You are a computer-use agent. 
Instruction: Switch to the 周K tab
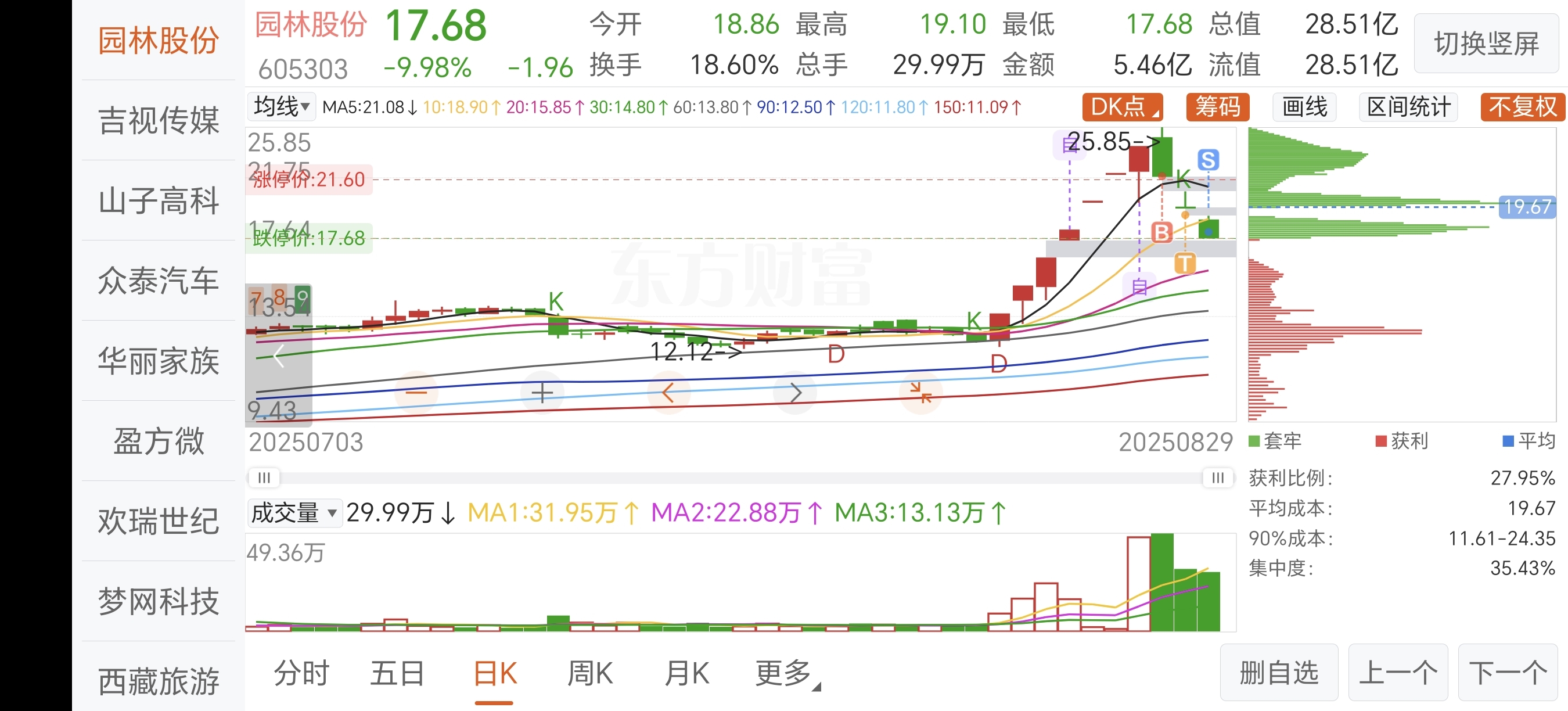[x=590, y=673]
